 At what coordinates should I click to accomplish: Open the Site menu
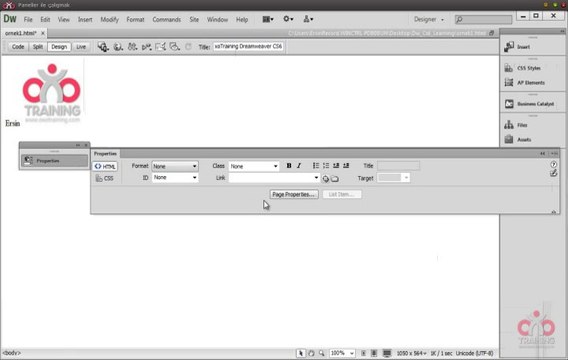tap(194, 20)
